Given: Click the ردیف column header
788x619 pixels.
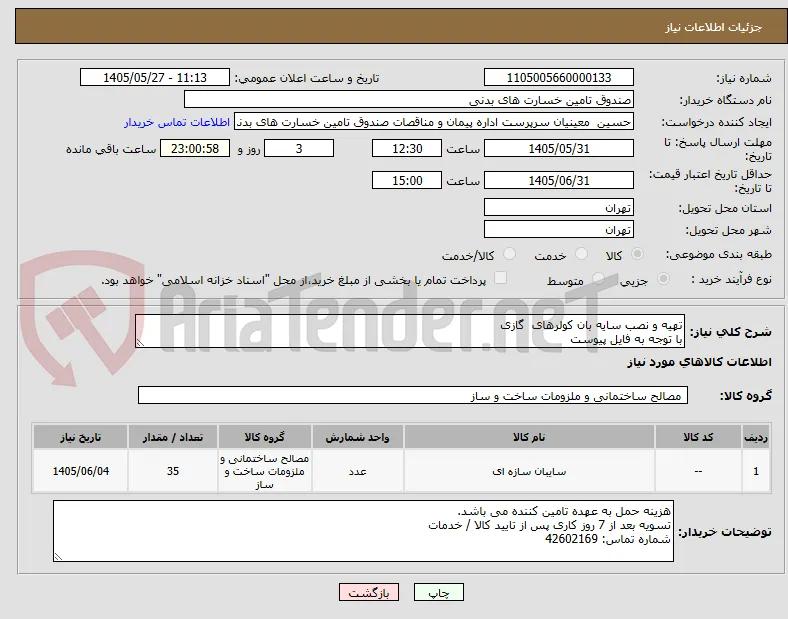Looking at the screenshot, I should (756, 437).
